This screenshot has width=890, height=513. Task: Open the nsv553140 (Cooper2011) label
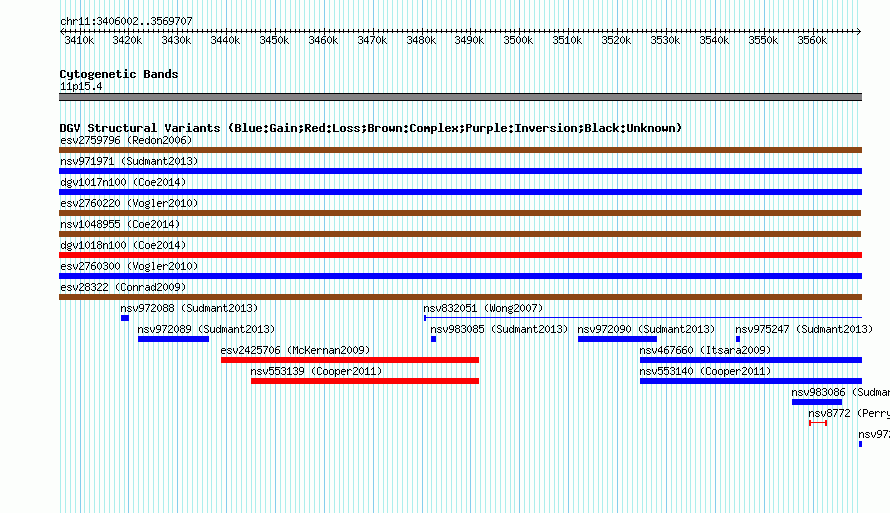tap(705, 371)
